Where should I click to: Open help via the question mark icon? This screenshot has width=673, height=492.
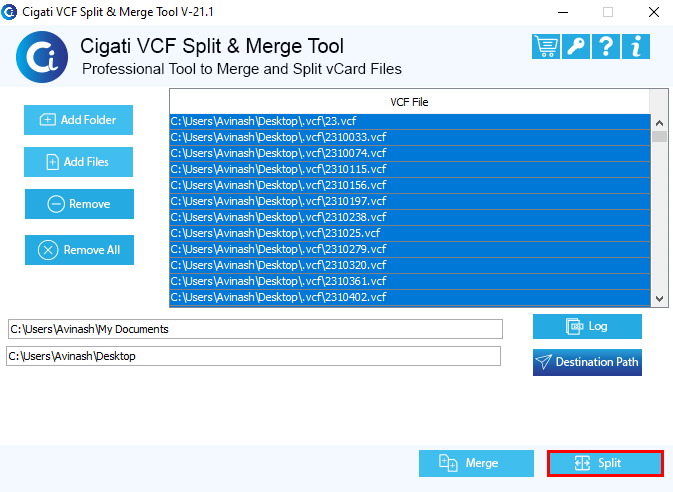click(x=605, y=46)
